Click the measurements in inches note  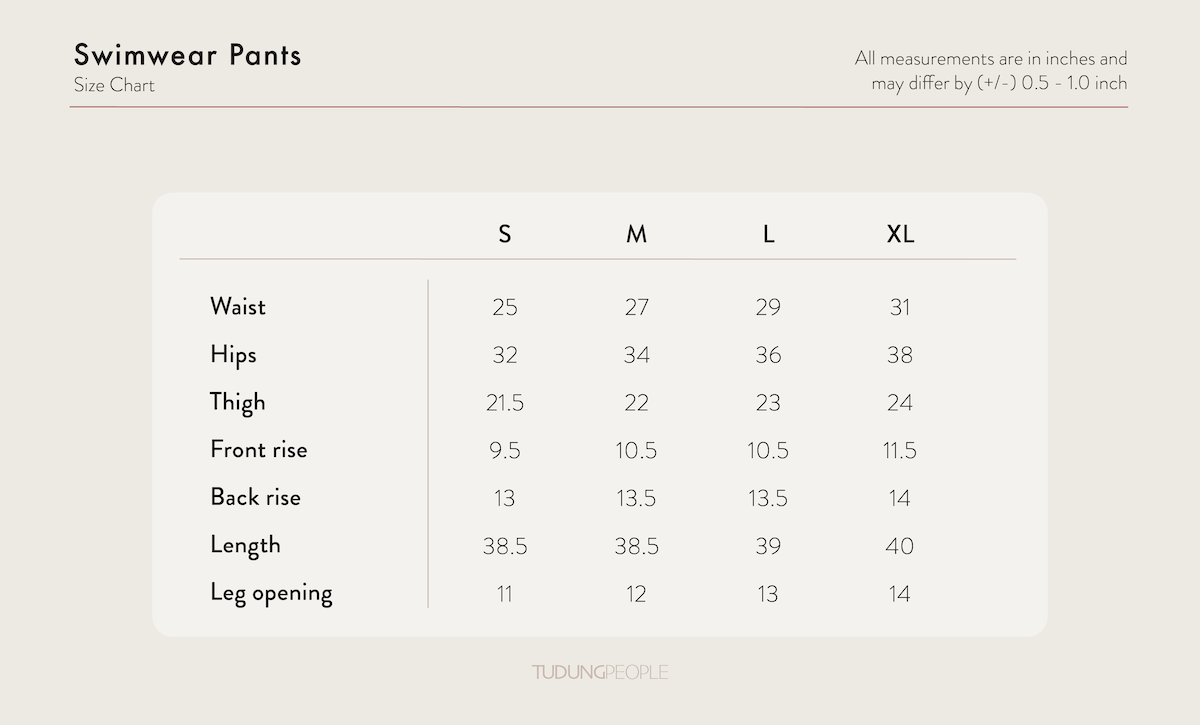(991, 70)
